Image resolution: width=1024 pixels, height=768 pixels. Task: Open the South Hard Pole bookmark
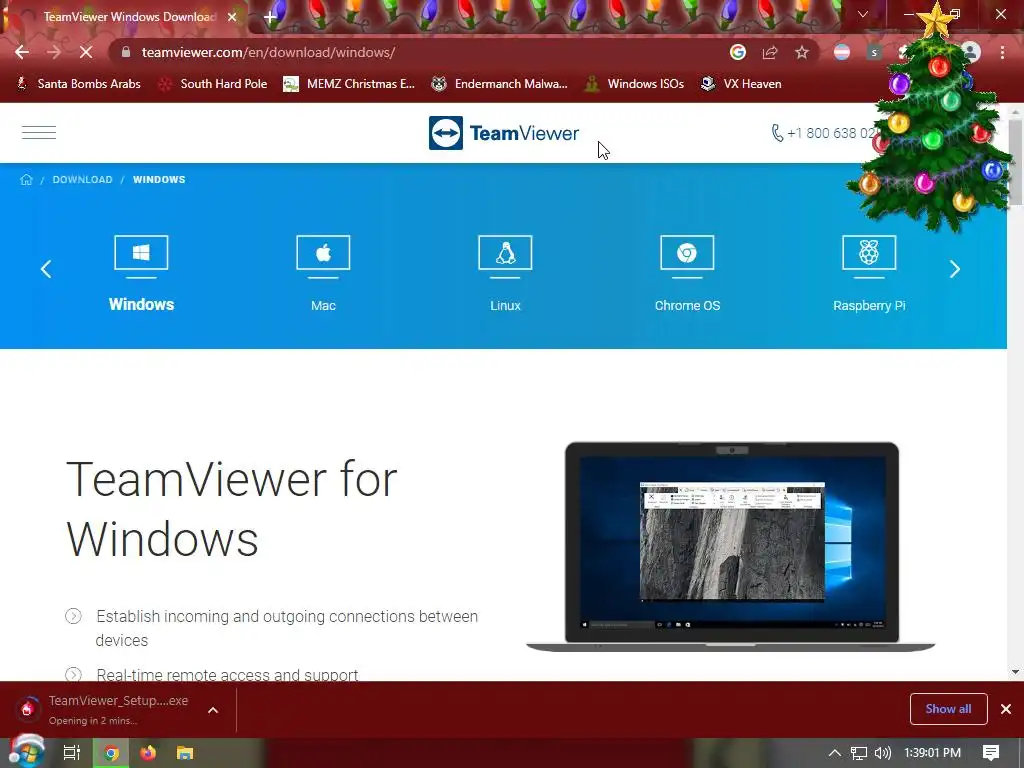(214, 84)
